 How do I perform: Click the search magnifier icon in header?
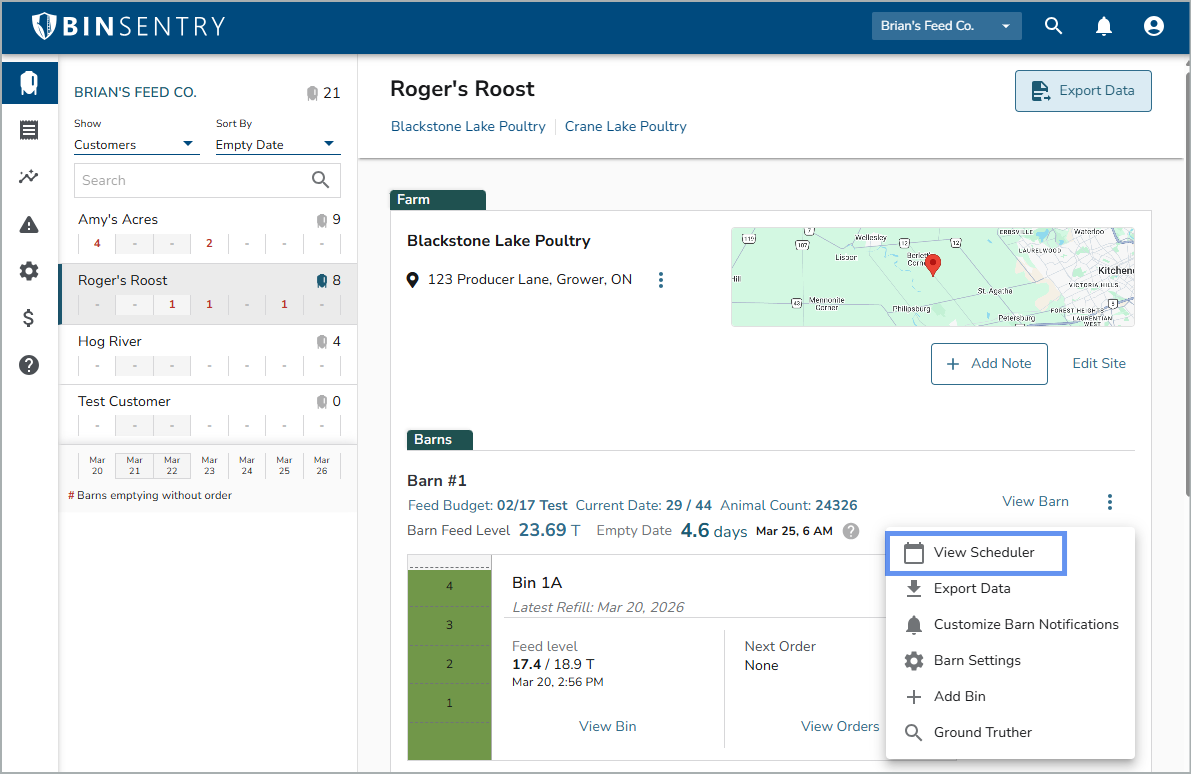click(1053, 26)
